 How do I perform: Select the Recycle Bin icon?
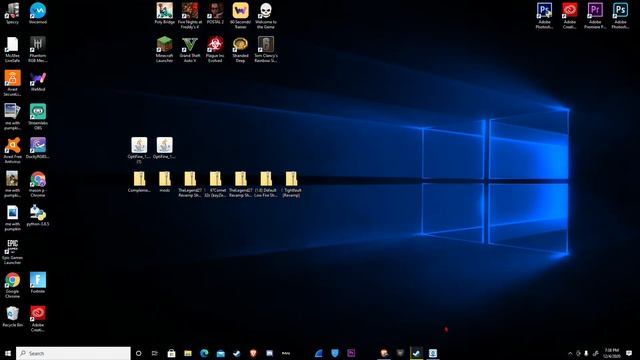point(12,317)
